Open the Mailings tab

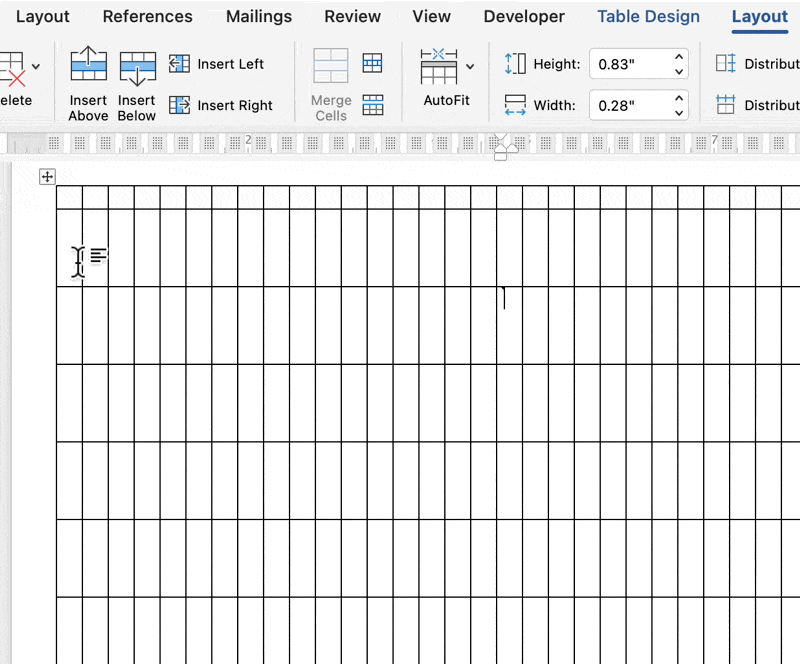point(259,16)
